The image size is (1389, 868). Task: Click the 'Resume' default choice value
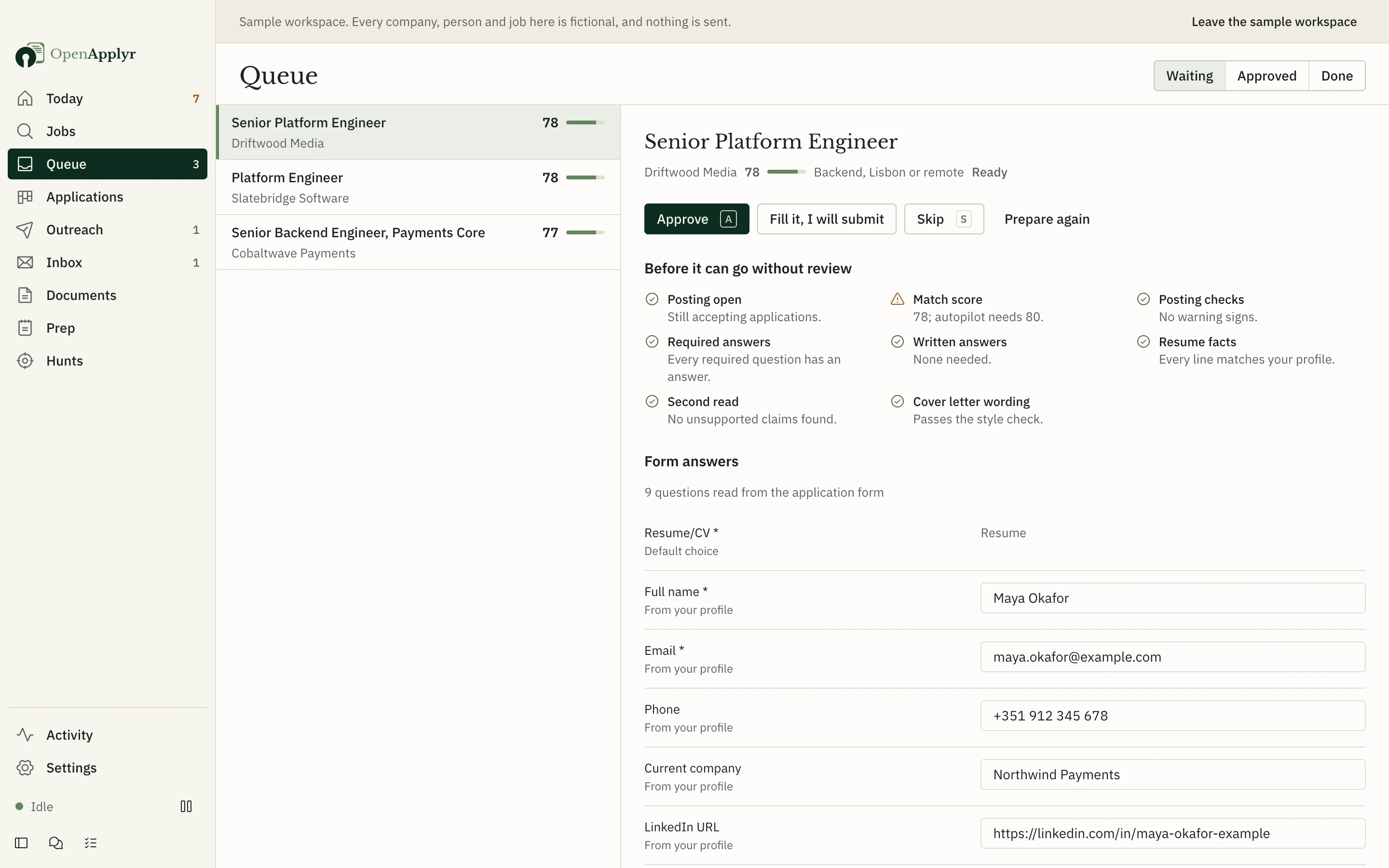1003,533
